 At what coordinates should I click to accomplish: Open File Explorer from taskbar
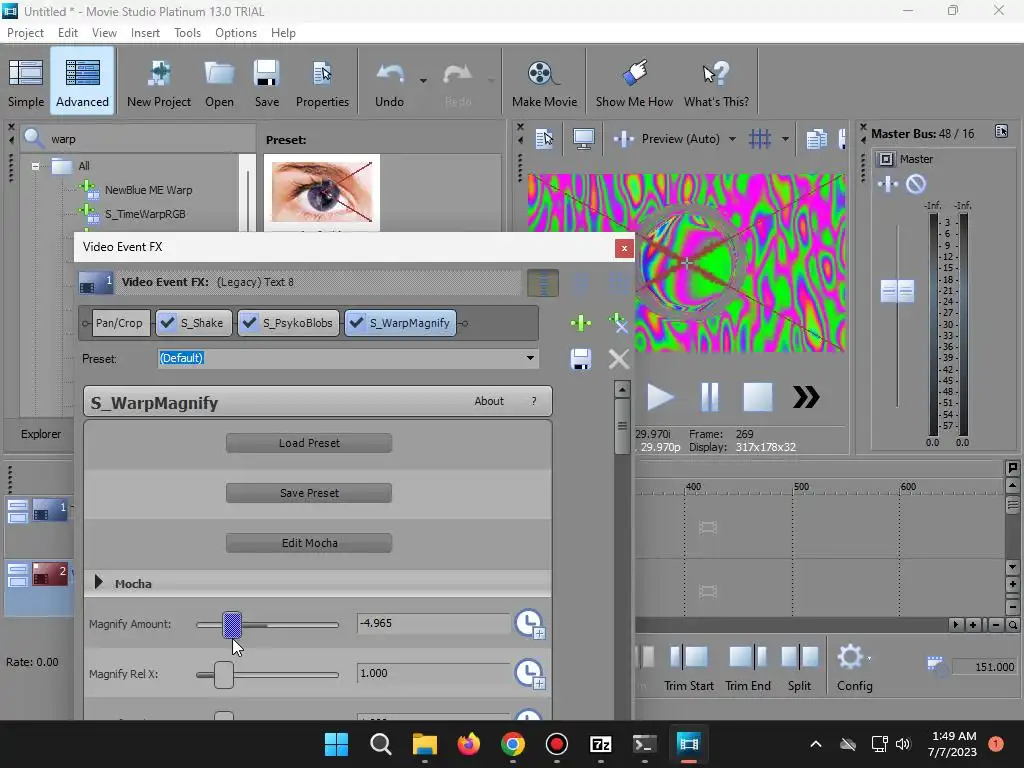[x=424, y=744]
